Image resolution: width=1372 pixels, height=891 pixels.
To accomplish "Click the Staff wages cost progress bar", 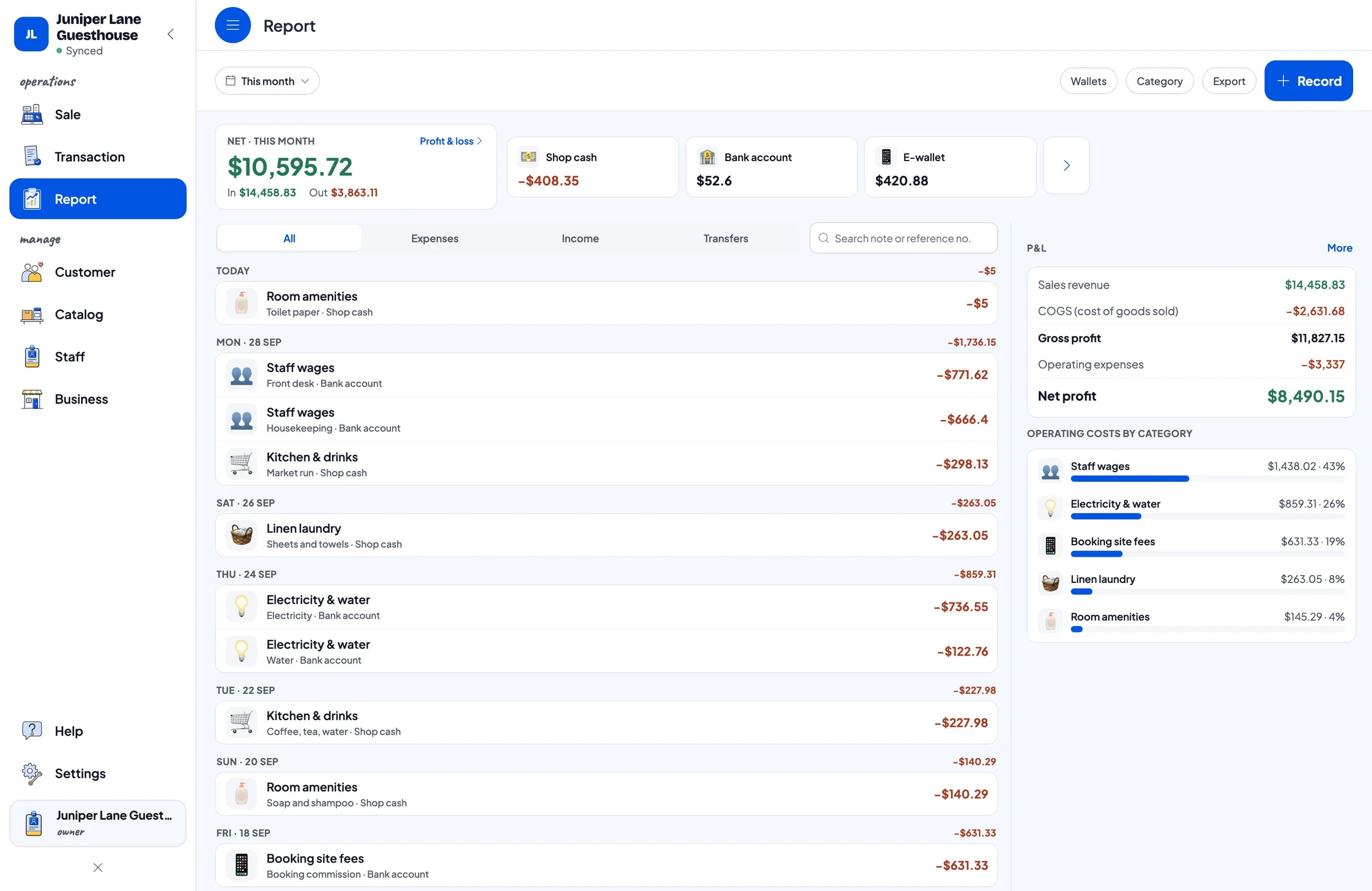I will pyautogui.click(x=1207, y=478).
